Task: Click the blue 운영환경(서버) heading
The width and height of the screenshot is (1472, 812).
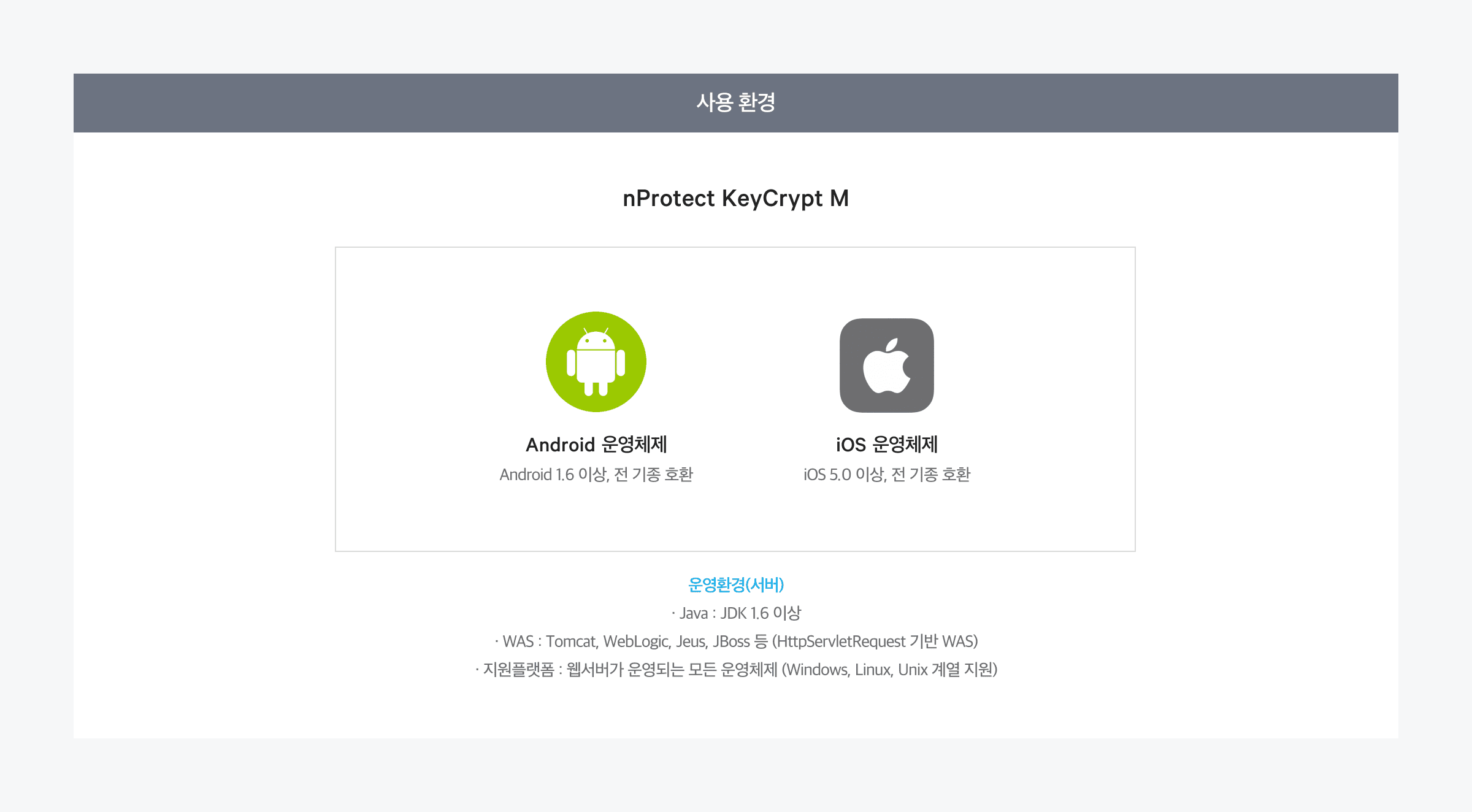Action: [x=736, y=584]
